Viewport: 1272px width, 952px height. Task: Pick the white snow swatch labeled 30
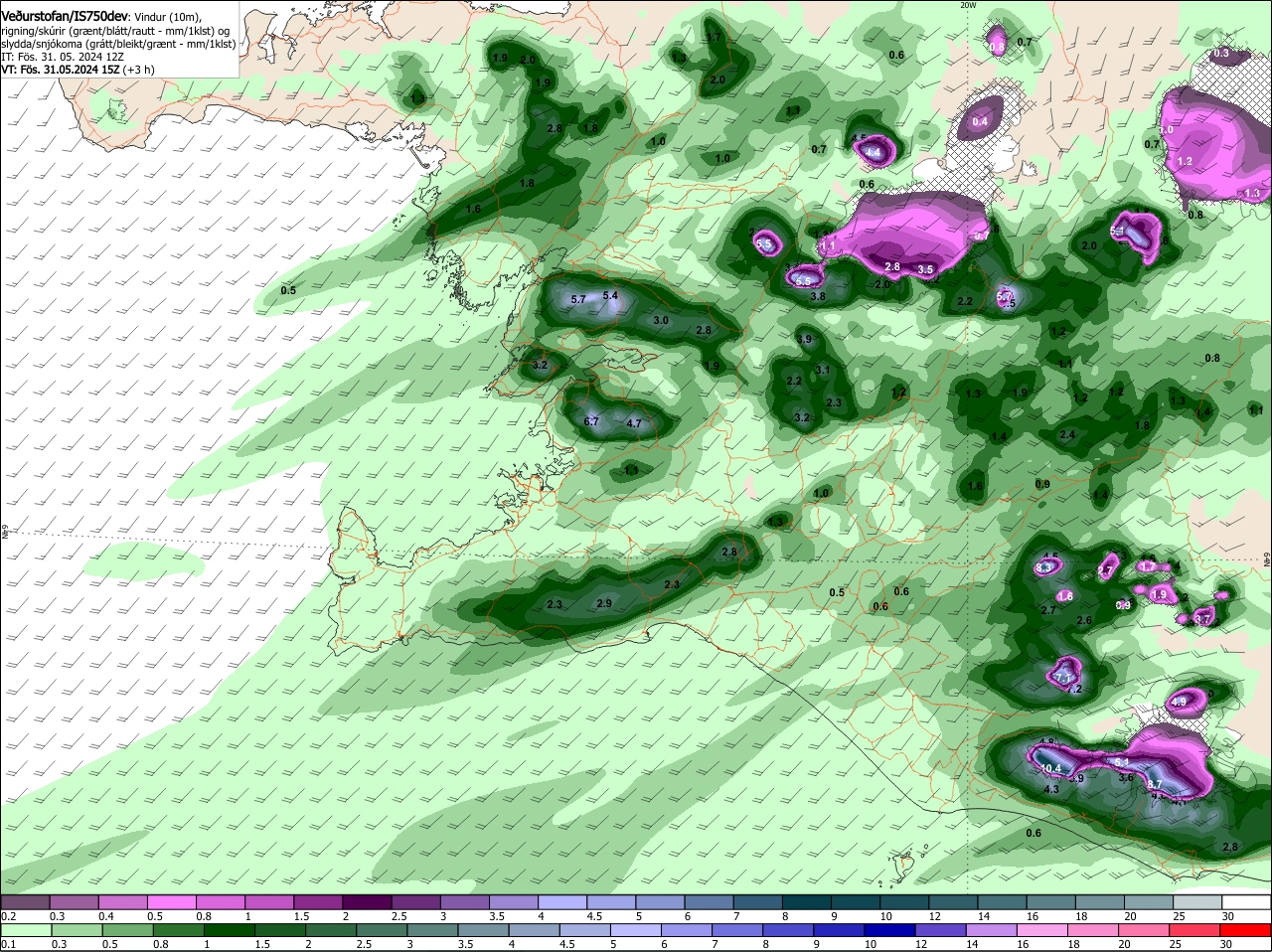coord(1245,902)
